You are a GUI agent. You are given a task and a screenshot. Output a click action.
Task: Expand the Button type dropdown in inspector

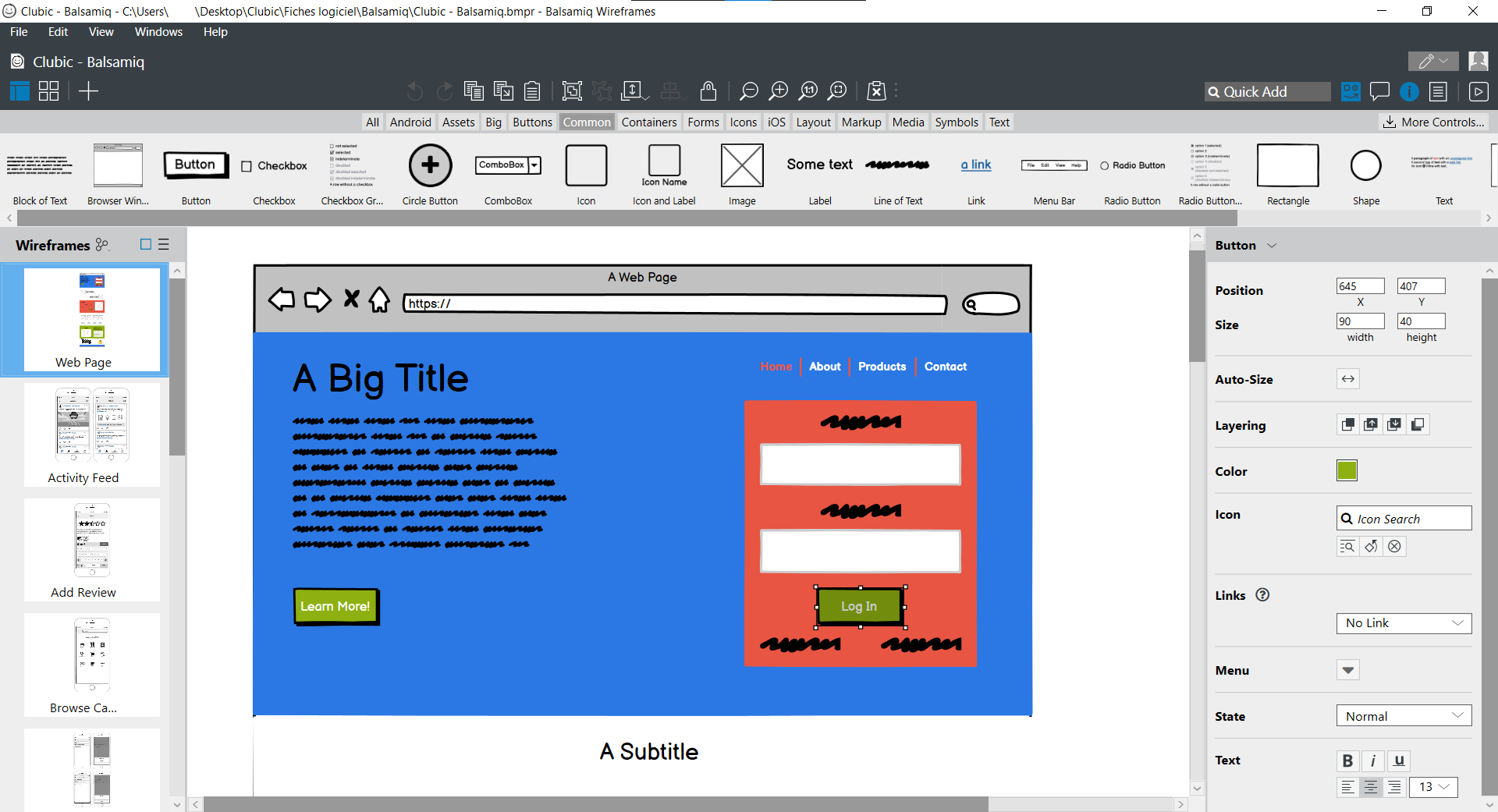point(1272,245)
